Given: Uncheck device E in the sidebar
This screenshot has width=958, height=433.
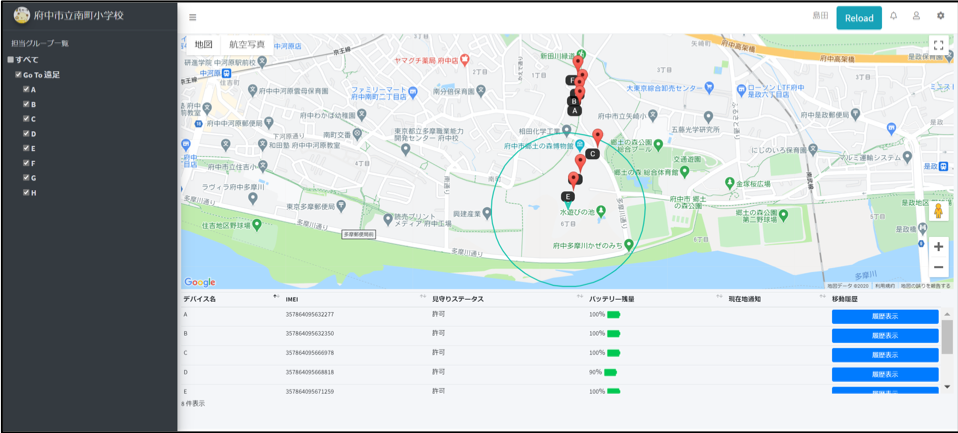Looking at the screenshot, I should [x=26, y=148].
